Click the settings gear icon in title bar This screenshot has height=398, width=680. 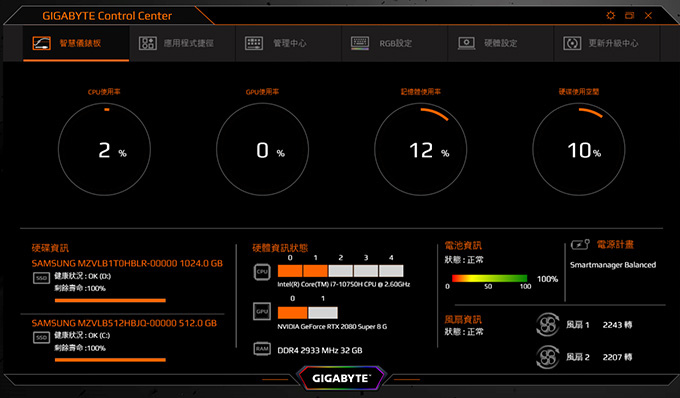[x=611, y=16]
